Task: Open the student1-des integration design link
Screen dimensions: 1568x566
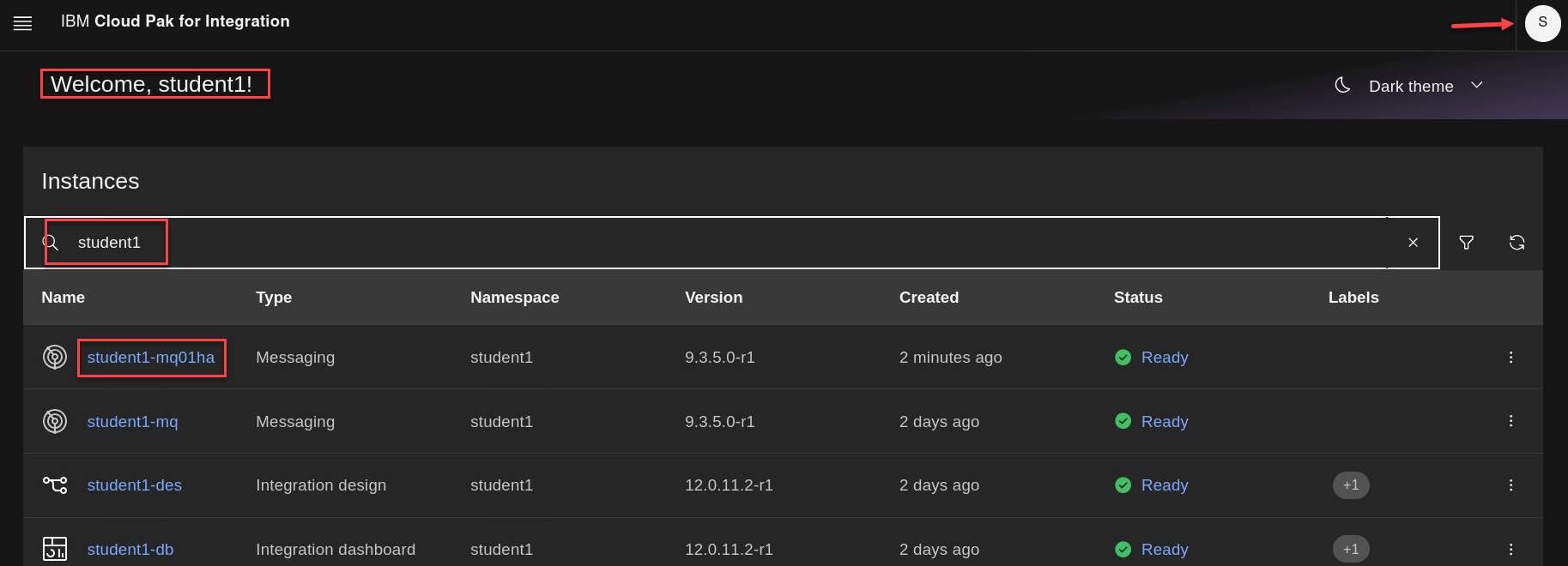Action: coord(134,485)
